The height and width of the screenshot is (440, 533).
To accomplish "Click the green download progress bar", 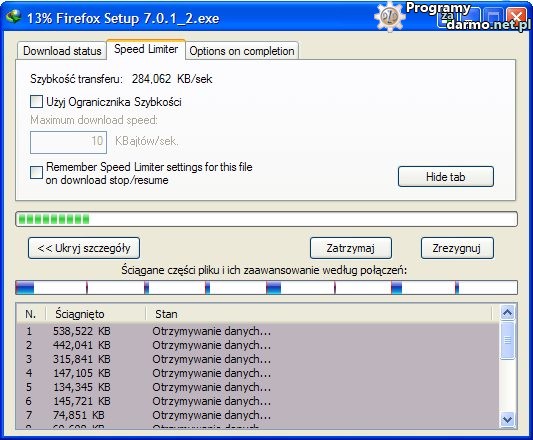I will click(266, 219).
